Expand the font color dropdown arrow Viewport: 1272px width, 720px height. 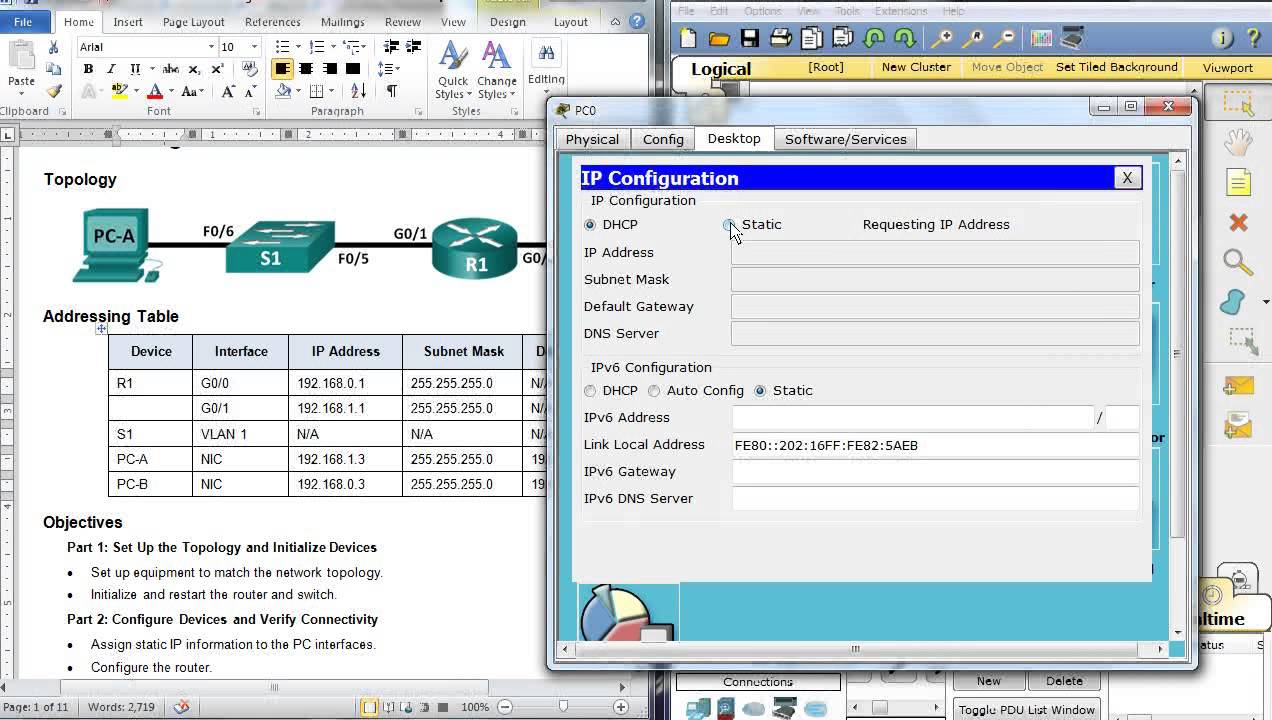coord(170,92)
